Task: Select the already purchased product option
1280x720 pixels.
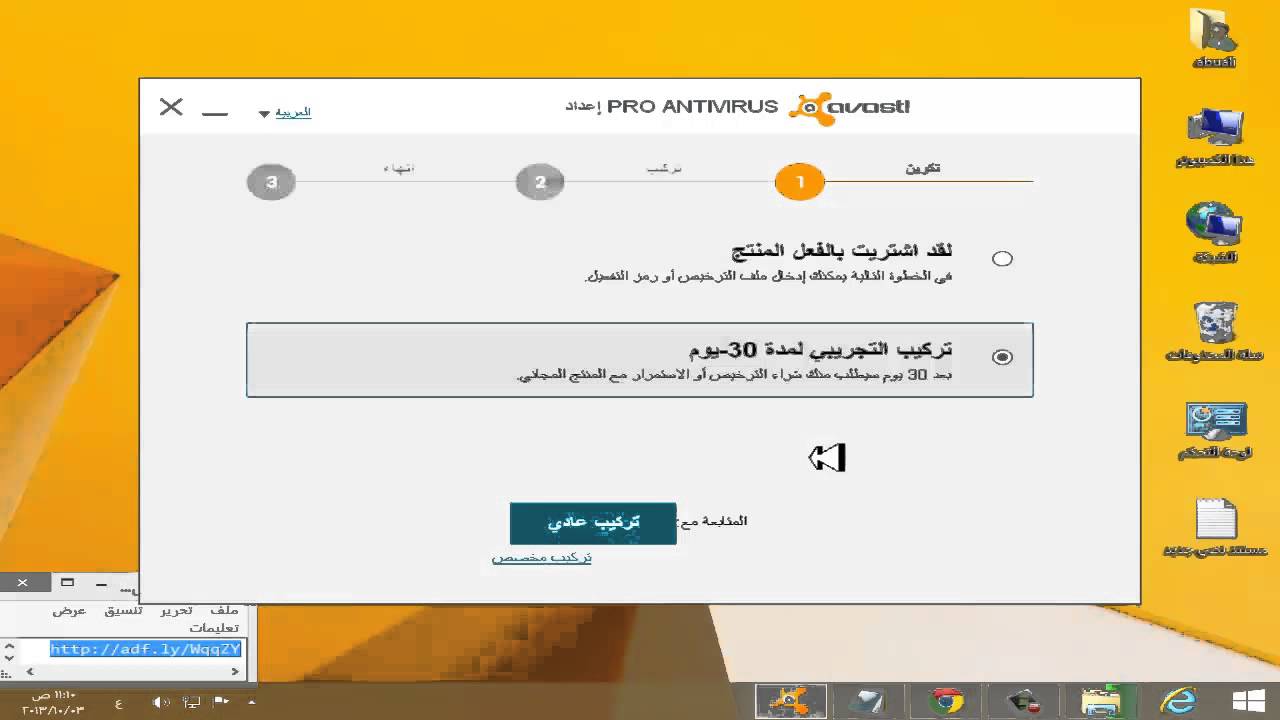Action: point(1002,259)
